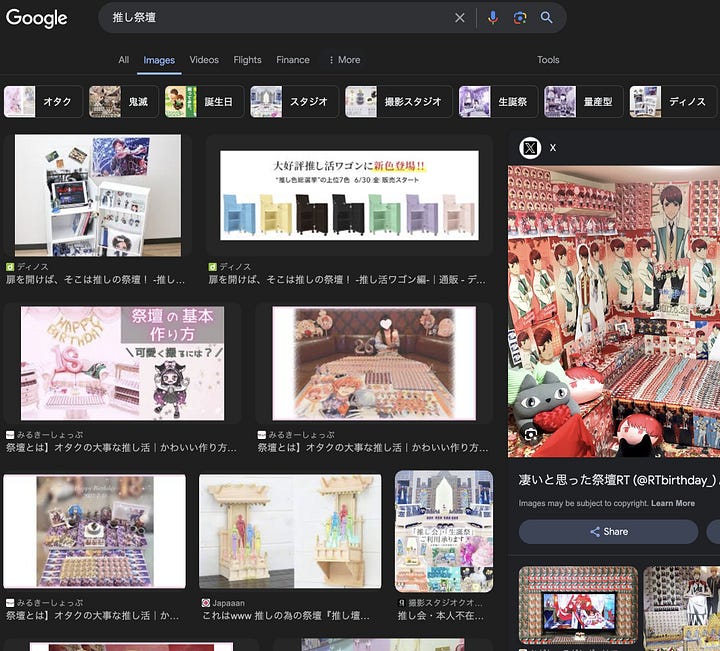720x651 pixels.
Task: Switch to the All tab
Action: click(x=124, y=60)
